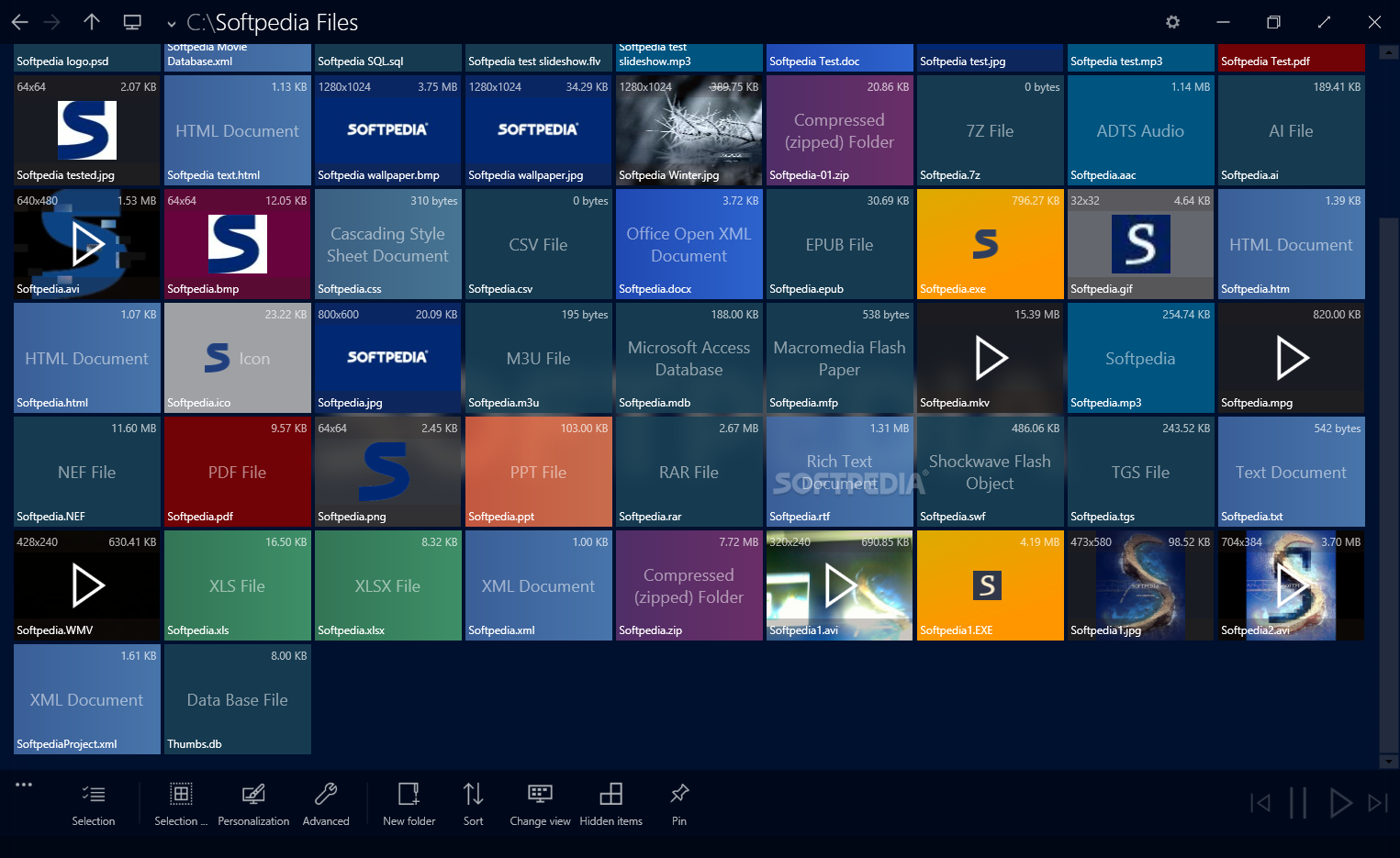
Task: Skip to next media item
Action: pyautogui.click(x=1377, y=803)
